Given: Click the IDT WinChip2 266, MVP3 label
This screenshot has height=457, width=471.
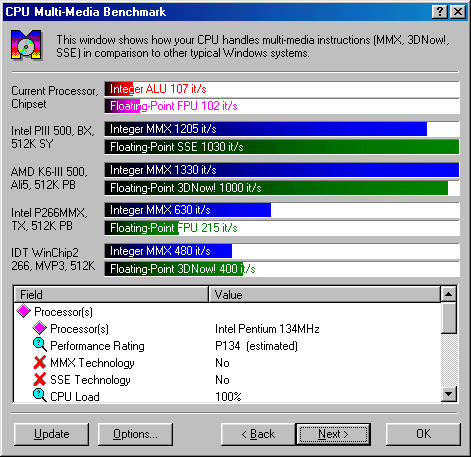Looking at the screenshot, I should tap(53, 259).
